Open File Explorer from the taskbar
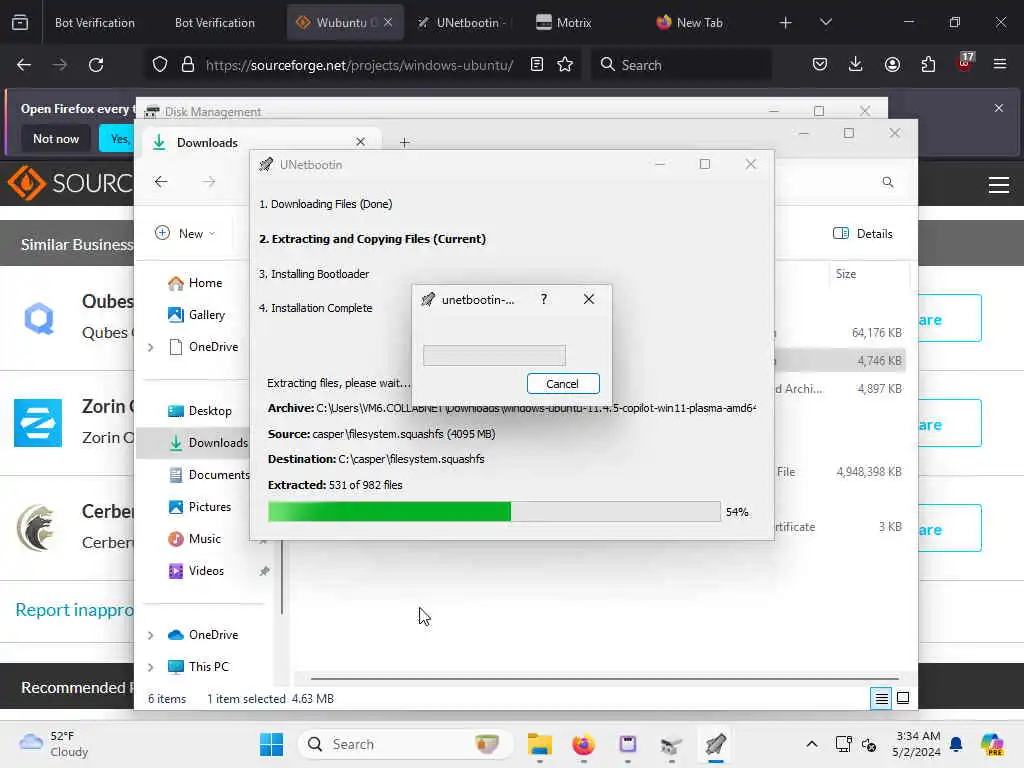The width and height of the screenshot is (1024, 768). tap(539, 744)
